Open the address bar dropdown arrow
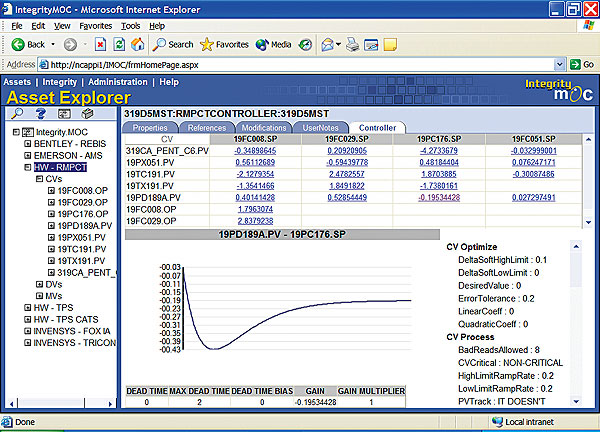600x432 pixels. pos(559,65)
